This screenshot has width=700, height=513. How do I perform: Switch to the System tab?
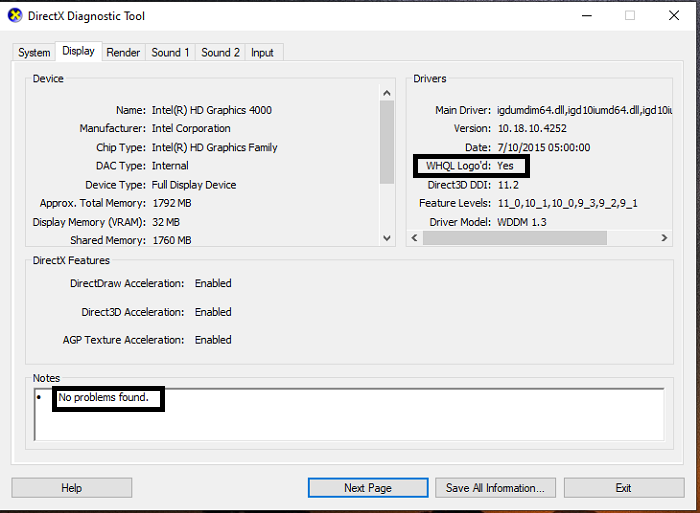(34, 52)
